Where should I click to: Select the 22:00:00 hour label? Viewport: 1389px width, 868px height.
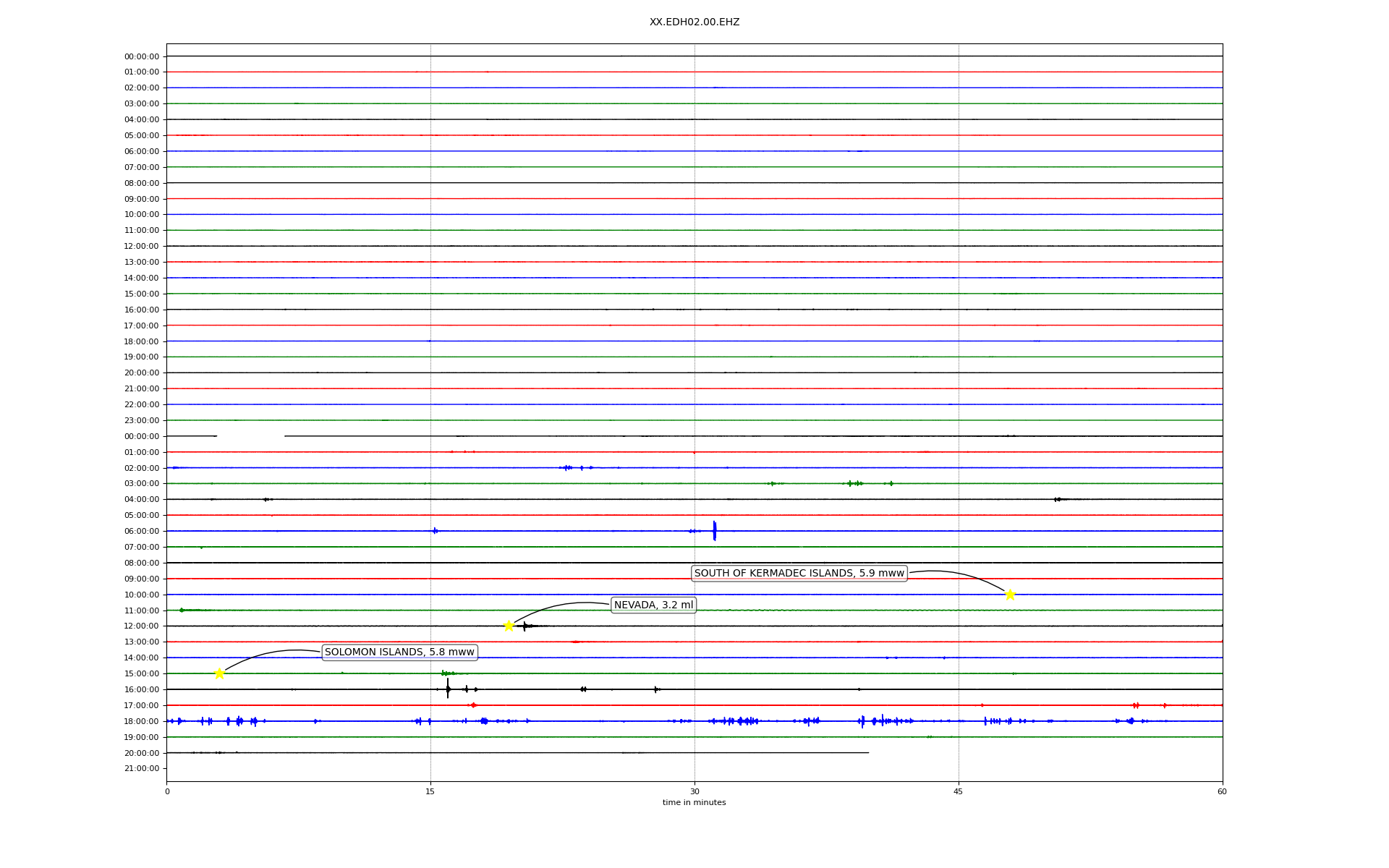[x=142, y=404]
